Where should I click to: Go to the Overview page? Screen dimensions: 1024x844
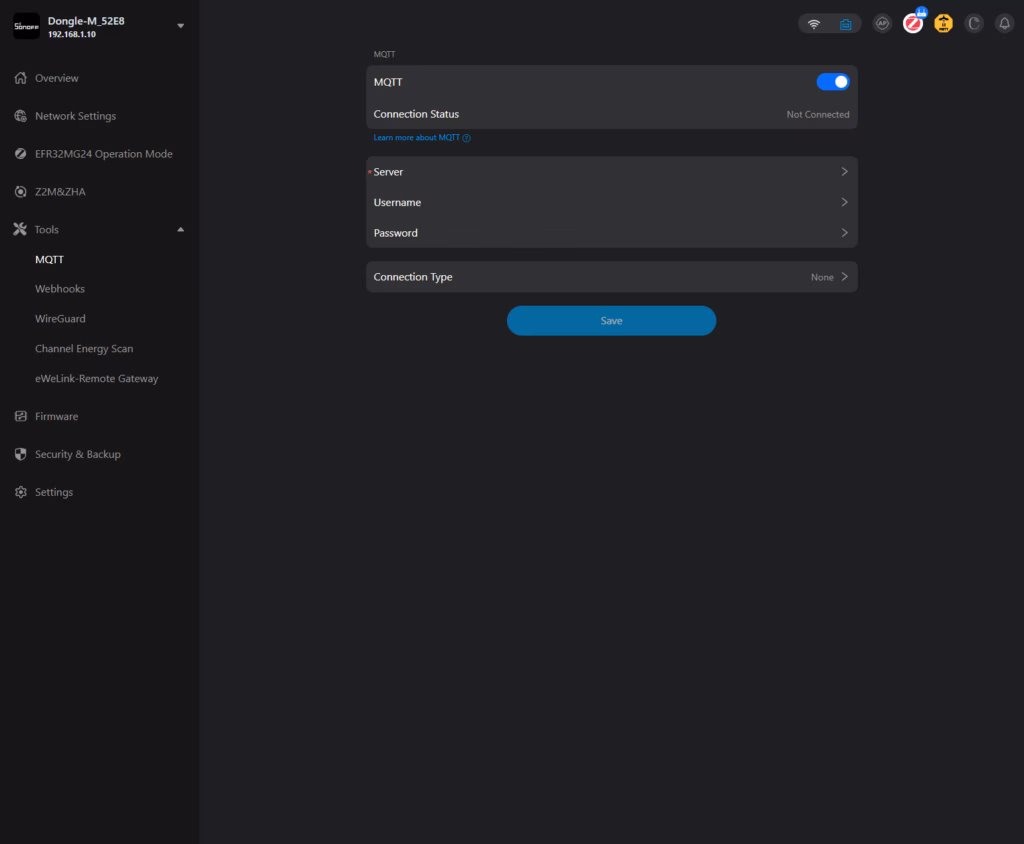point(56,78)
